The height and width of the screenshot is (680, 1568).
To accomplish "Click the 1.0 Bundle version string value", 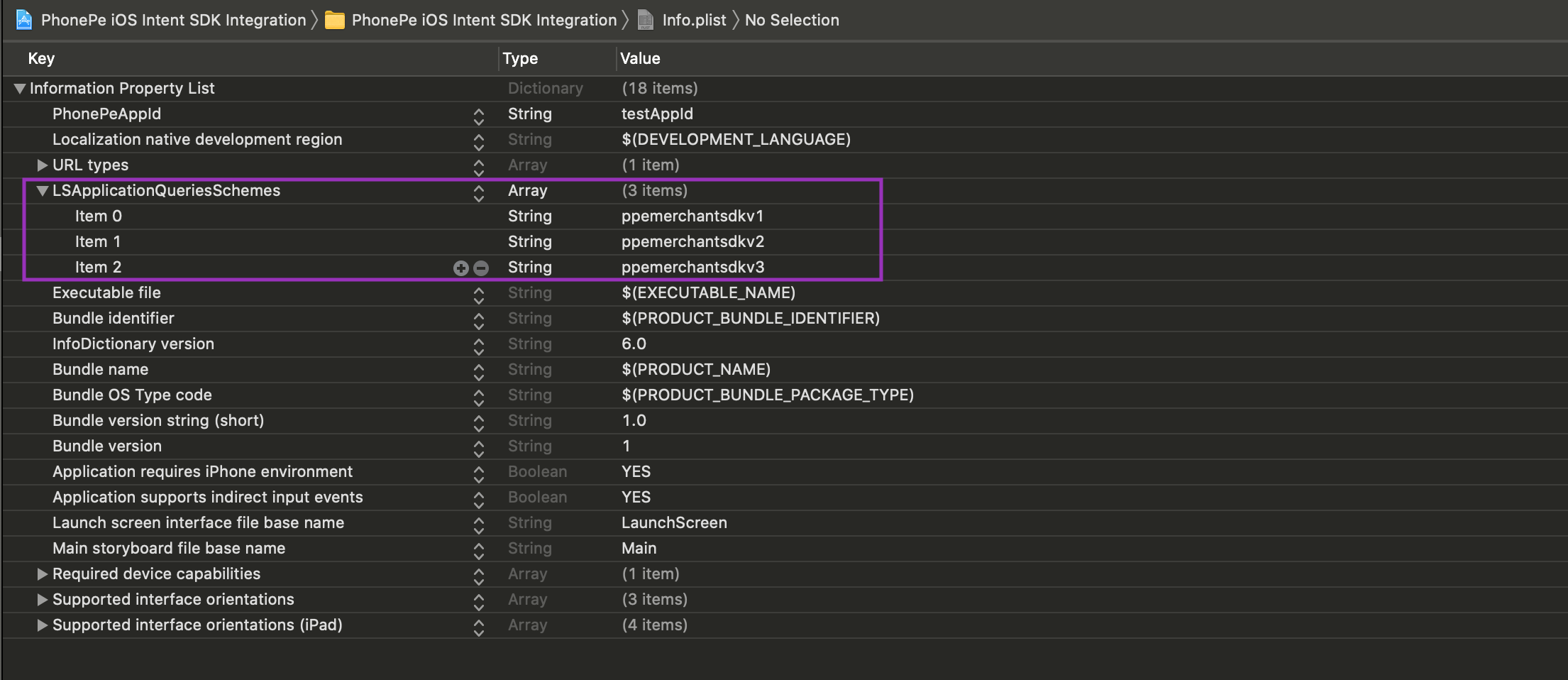I will (x=634, y=421).
